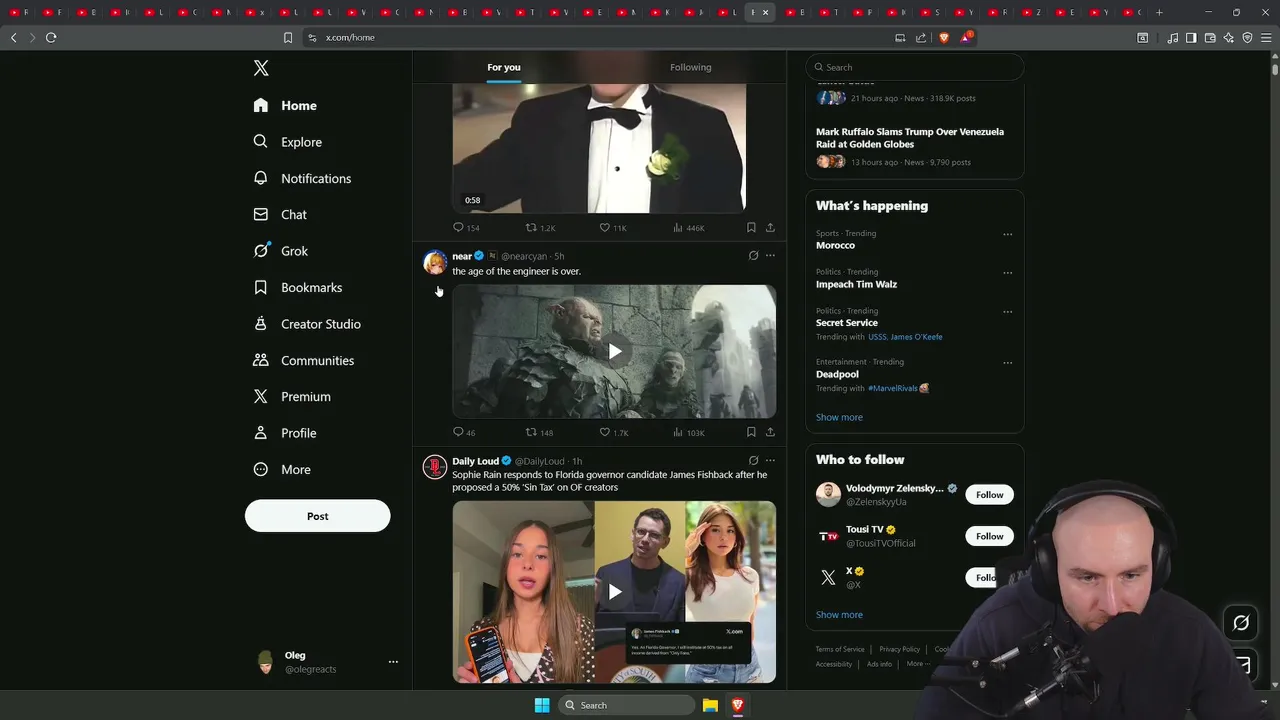The height and width of the screenshot is (720, 1280).
Task: Click the Windows taskbar Search box
Action: pos(626,705)
